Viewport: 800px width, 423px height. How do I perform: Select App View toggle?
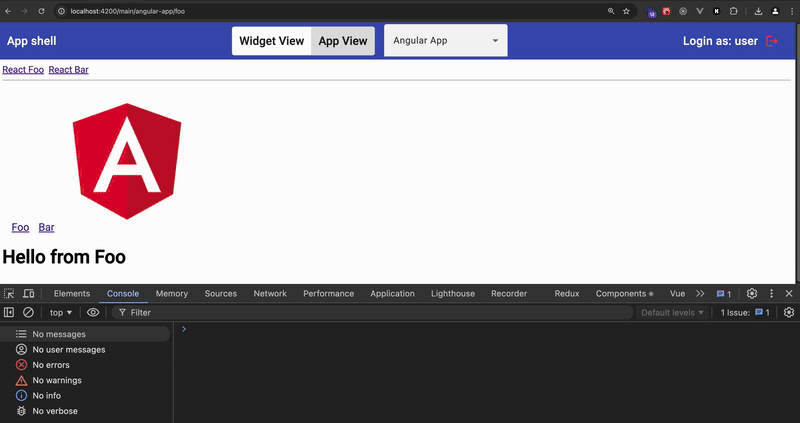click(343, 41)
